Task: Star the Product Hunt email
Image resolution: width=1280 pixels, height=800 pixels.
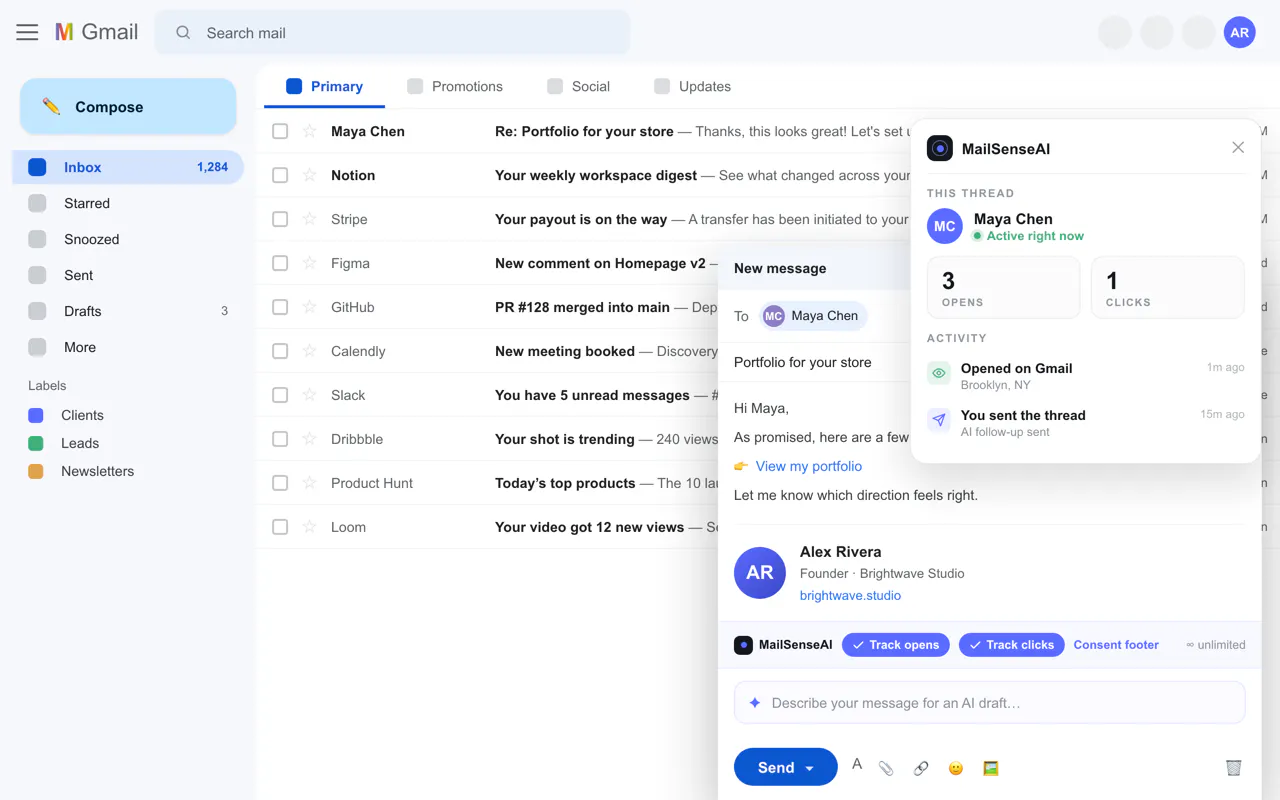Action: [309, 483]
